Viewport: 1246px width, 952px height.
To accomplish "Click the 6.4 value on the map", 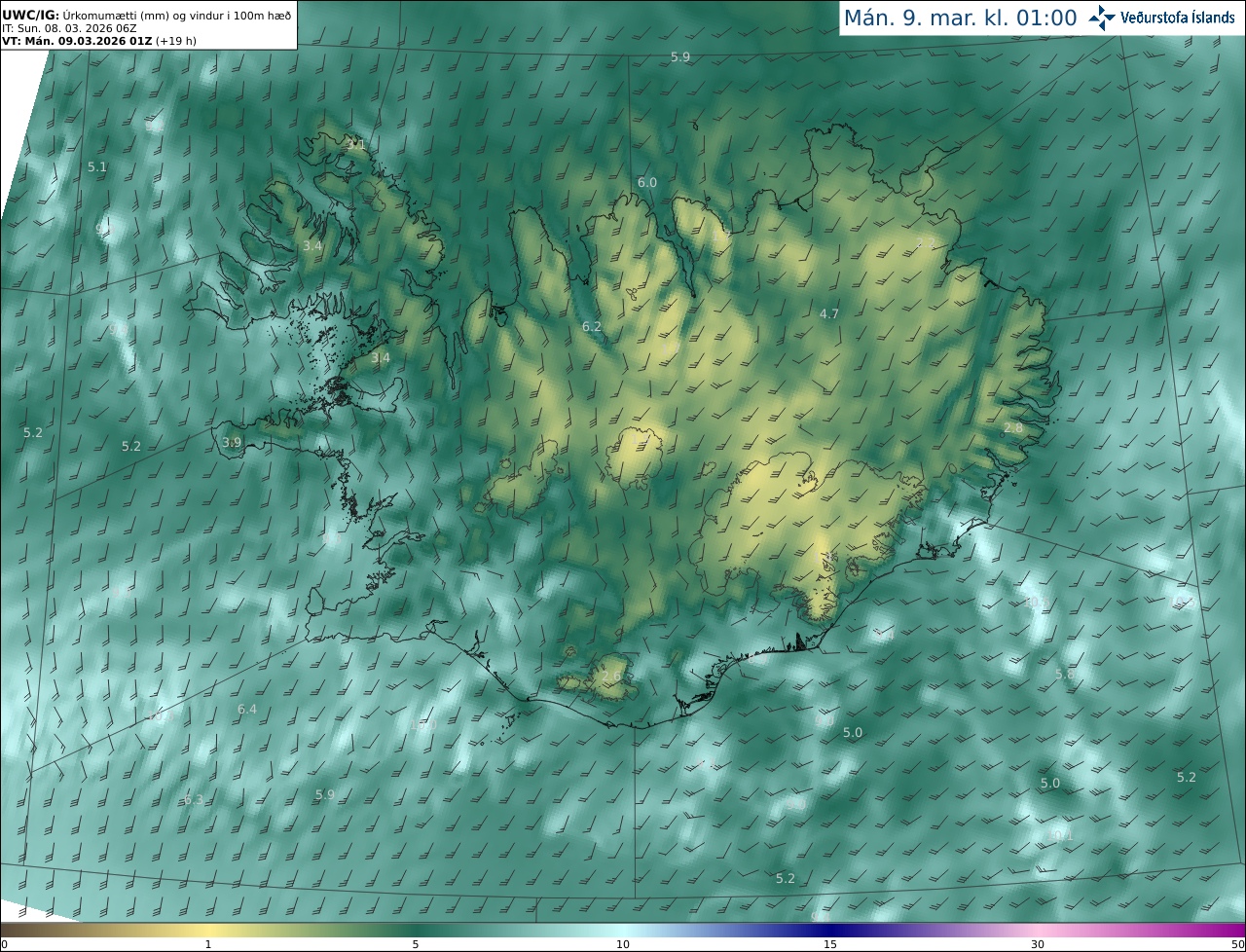I will (247, 709).
